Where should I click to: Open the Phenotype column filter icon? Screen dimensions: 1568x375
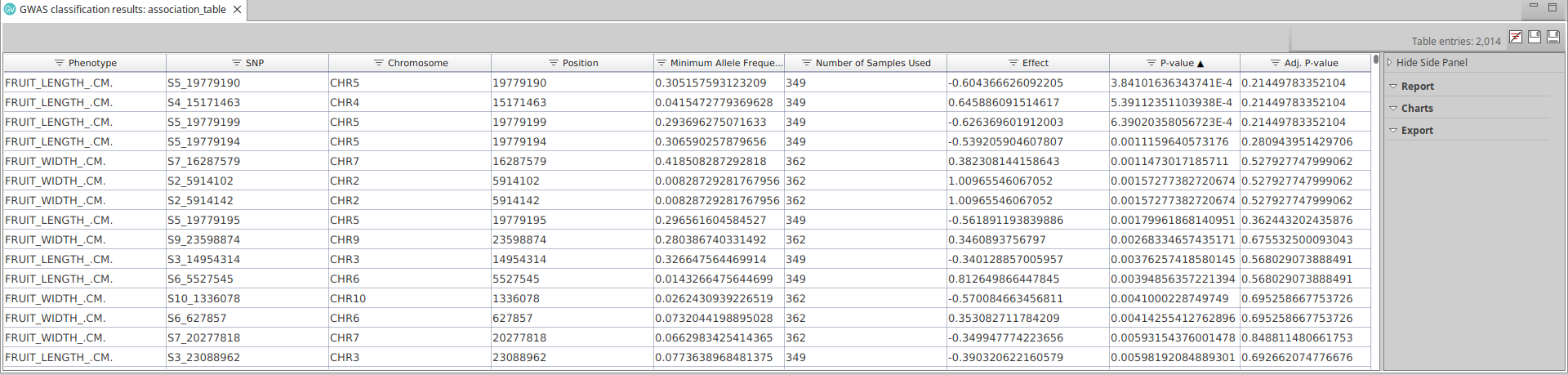pos(60,63)
